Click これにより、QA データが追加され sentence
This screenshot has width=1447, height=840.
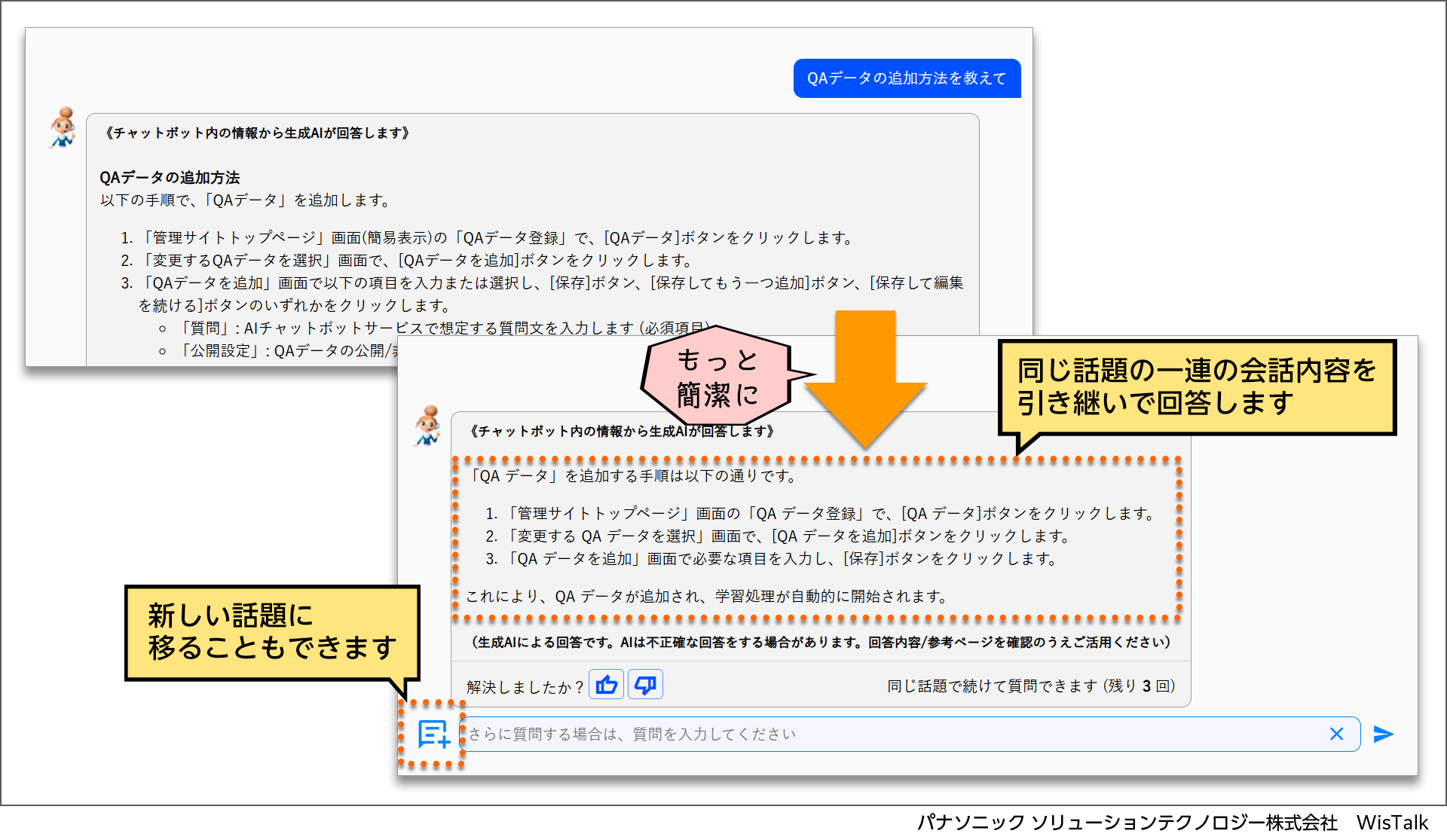click(707, 597)
